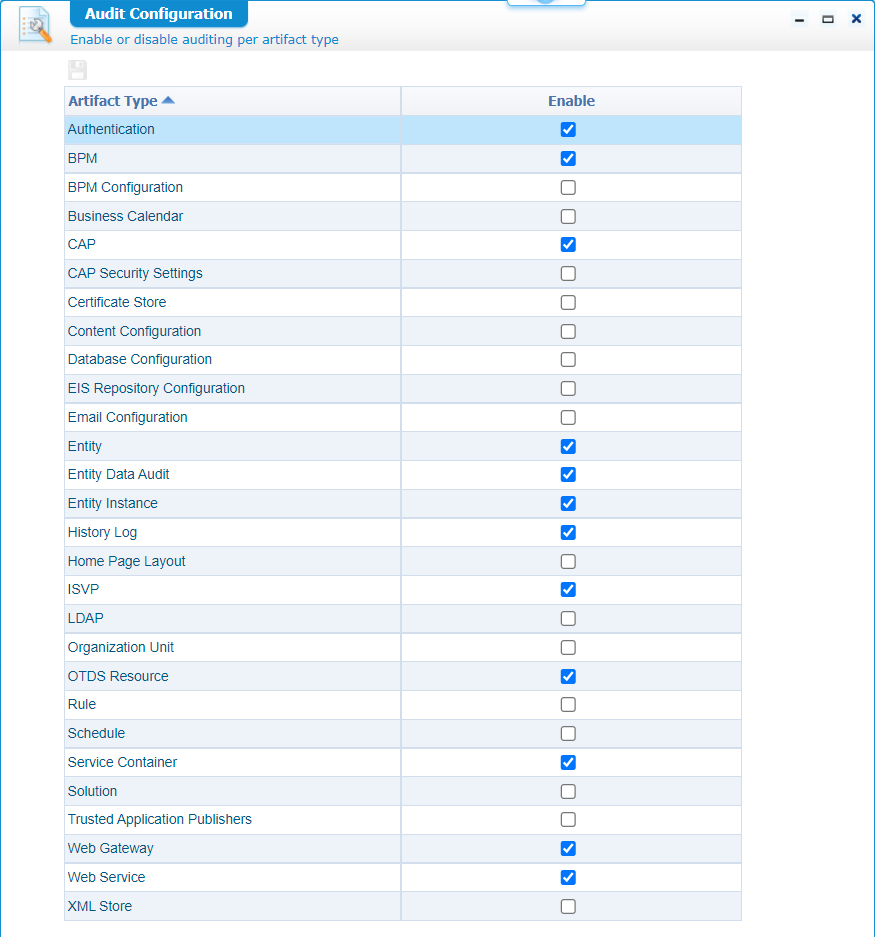Select the Trusted Application Publishers row

(x=403, y=820)
